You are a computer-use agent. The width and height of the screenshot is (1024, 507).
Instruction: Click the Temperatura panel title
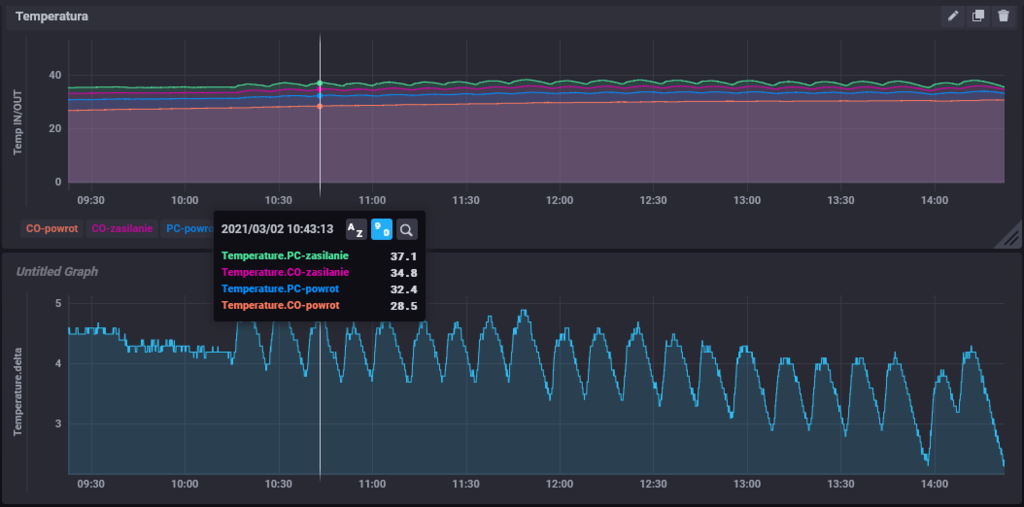click(x=52, y=16)
